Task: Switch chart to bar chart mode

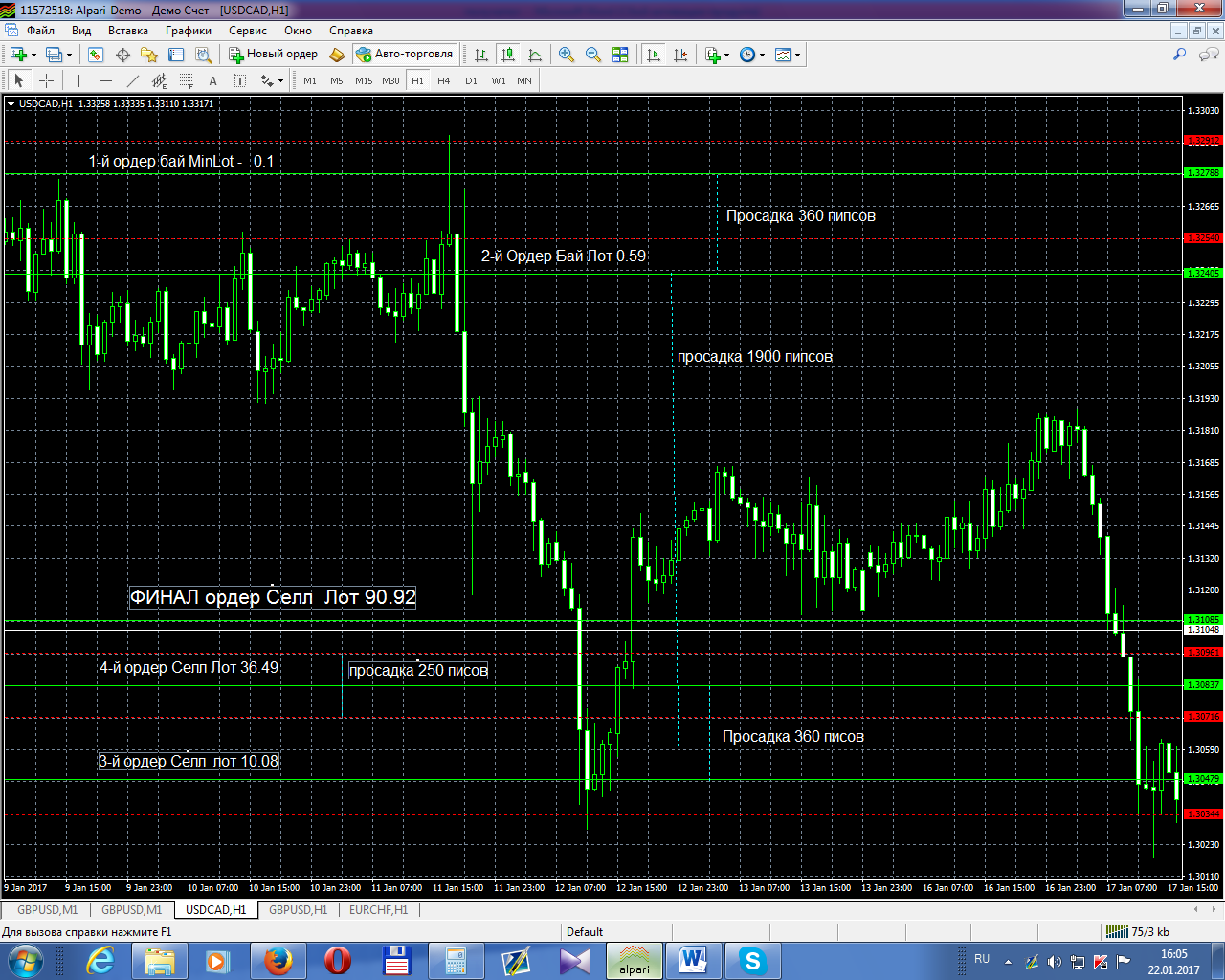Action: [x=481, y=55]
